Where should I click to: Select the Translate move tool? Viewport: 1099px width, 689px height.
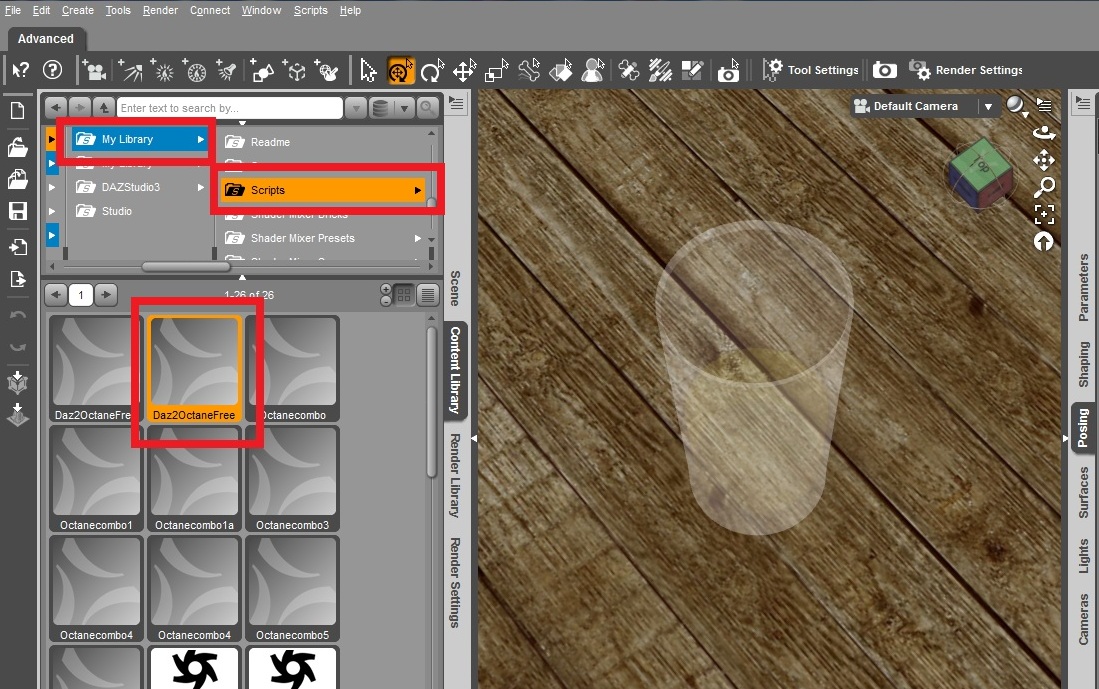[x=464, y=70]
